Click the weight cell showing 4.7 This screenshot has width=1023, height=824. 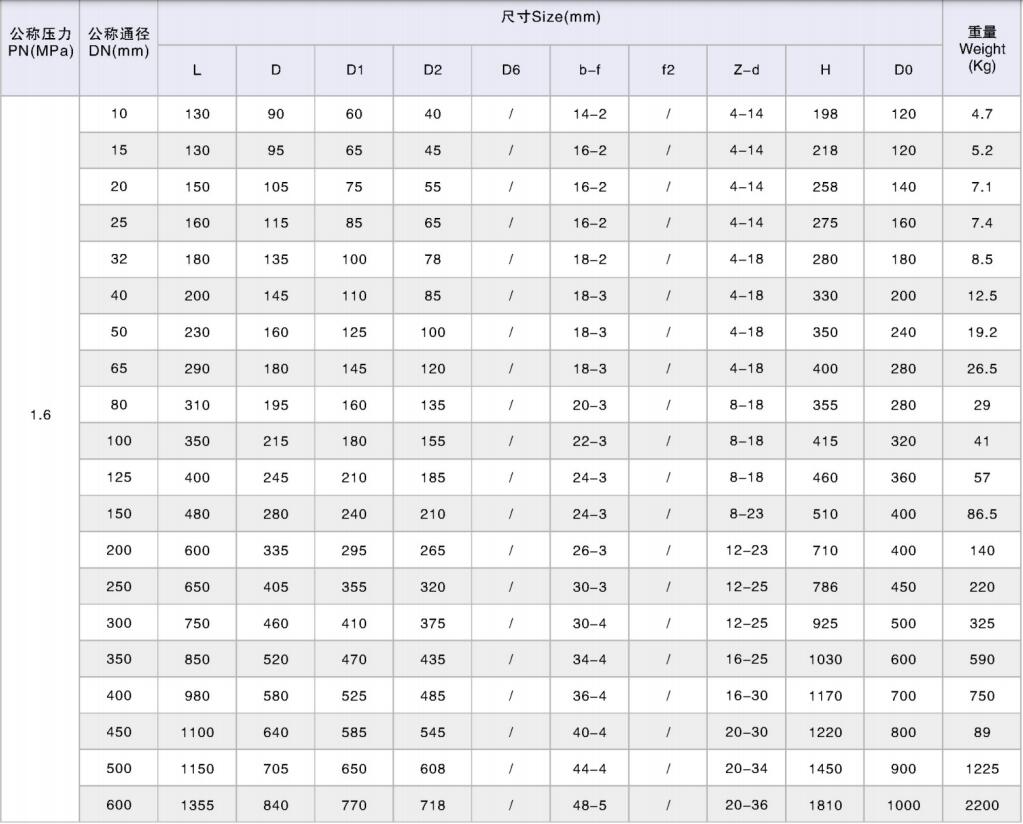point(982,114)
